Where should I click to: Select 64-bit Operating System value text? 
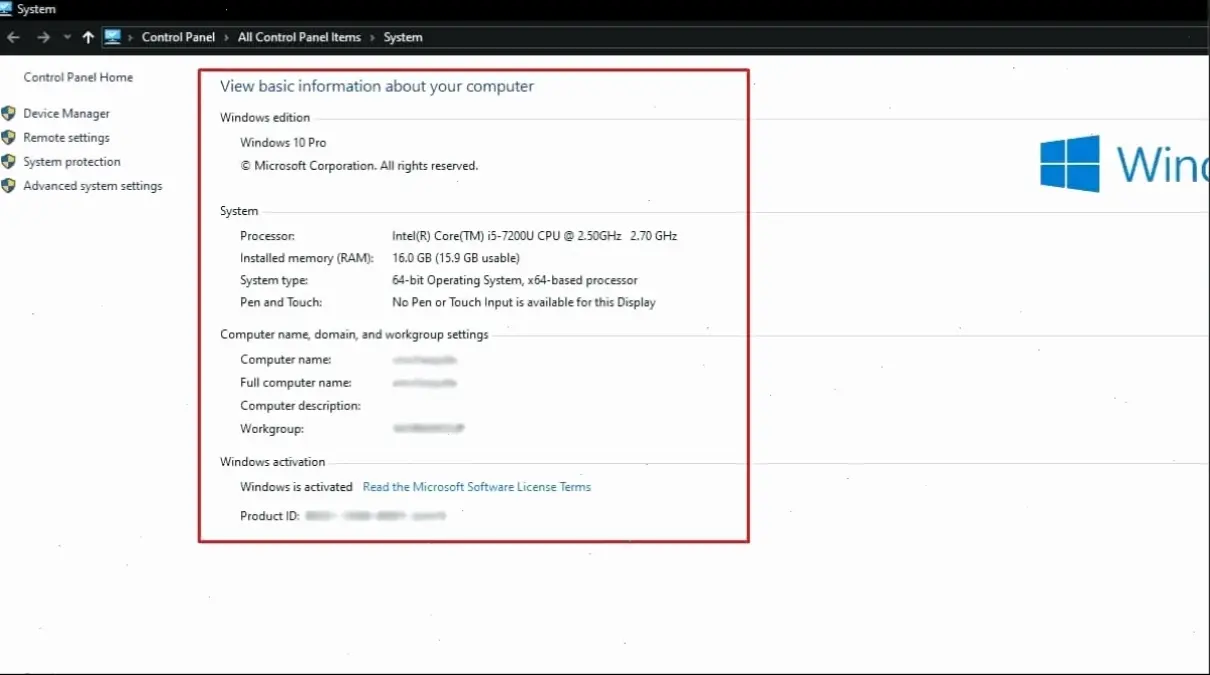tap(515, 280)
